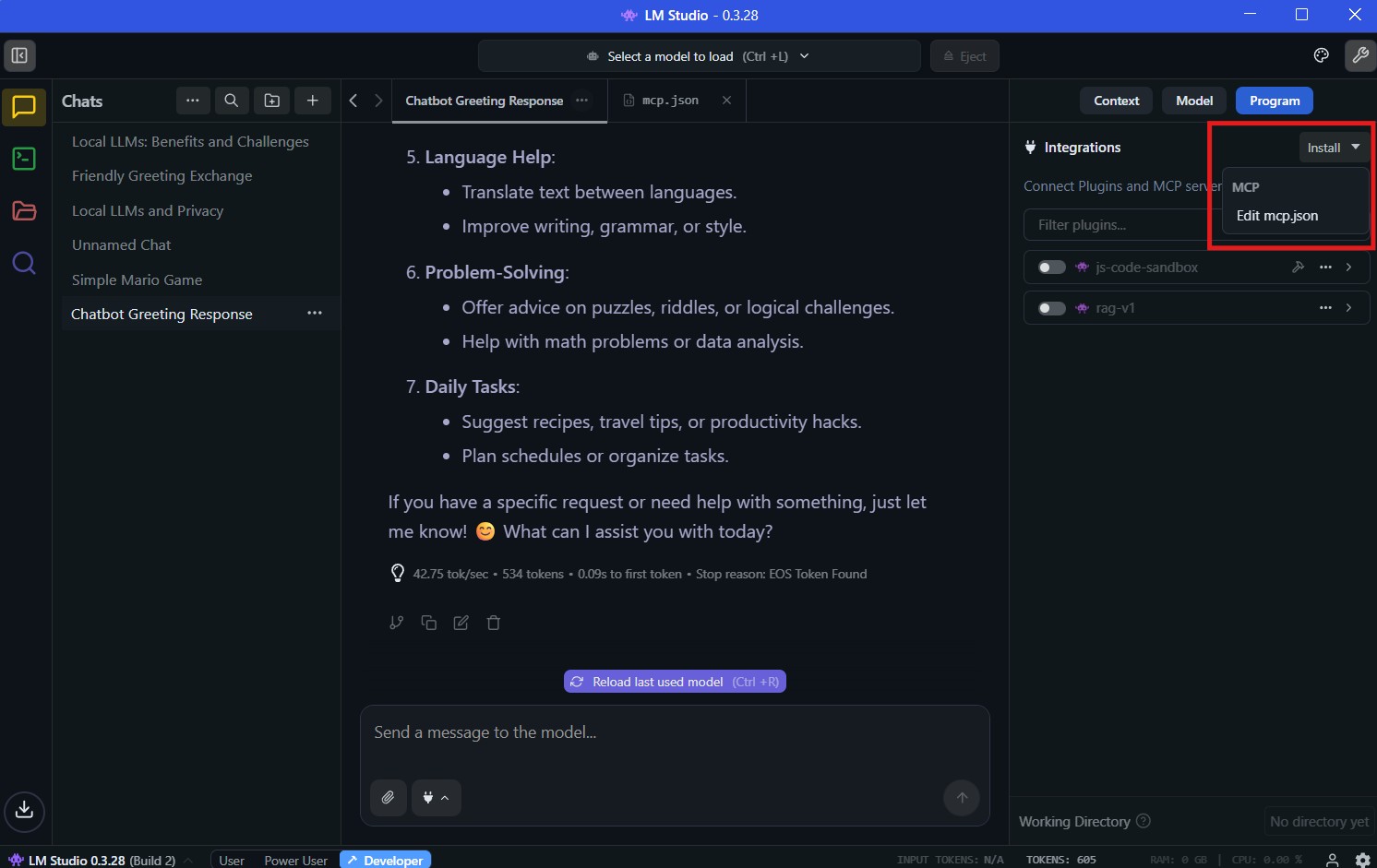Delete the message with the trash icon
Screen dimensions: 1377x868
[x=494, y=623]
